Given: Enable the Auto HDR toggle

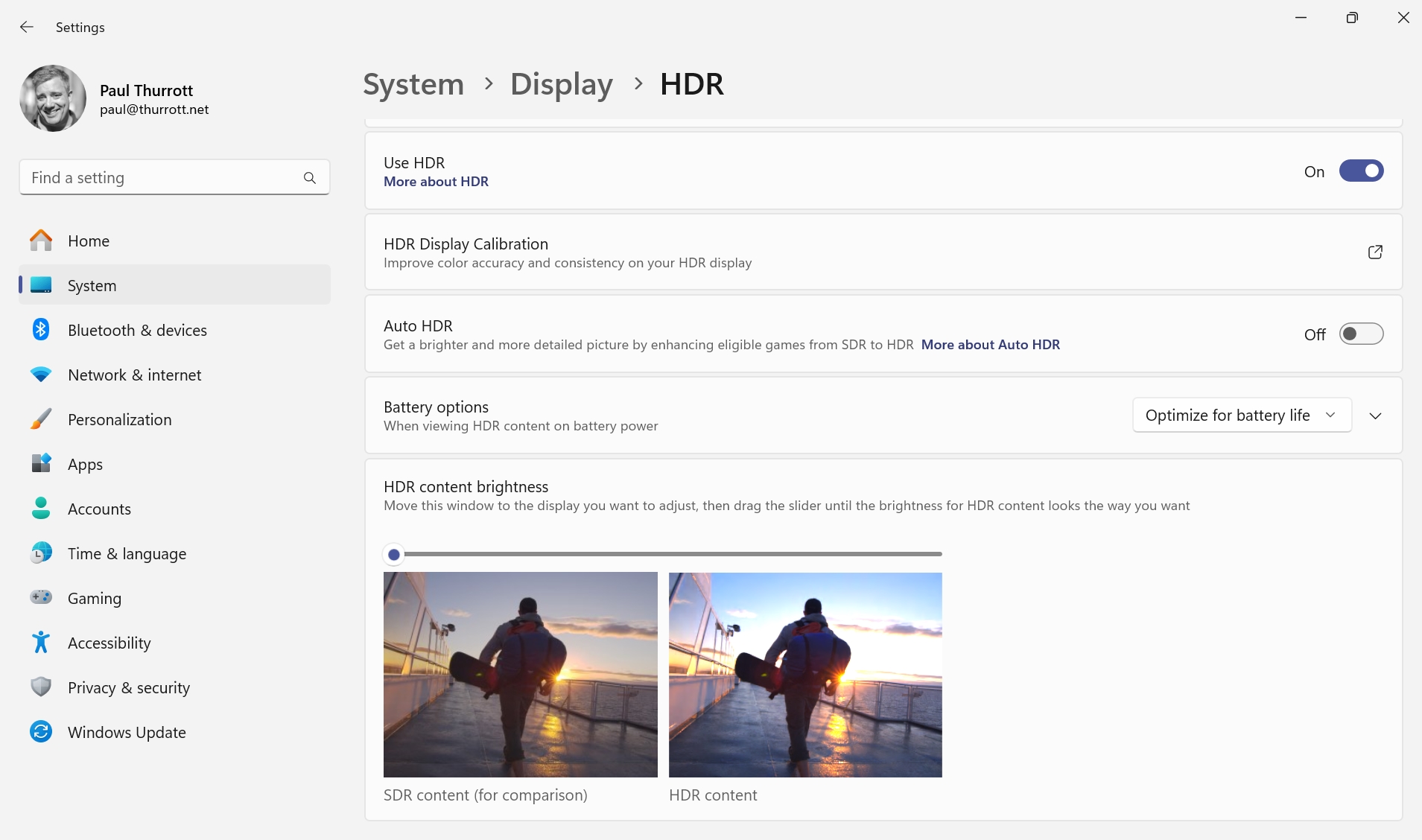Looking at the screenshot, I should [1361, 334].
